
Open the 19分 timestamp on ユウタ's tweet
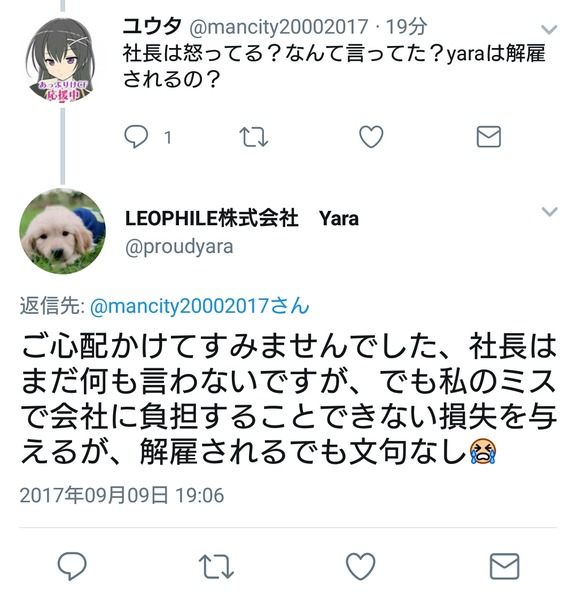[x=406, y=27]
